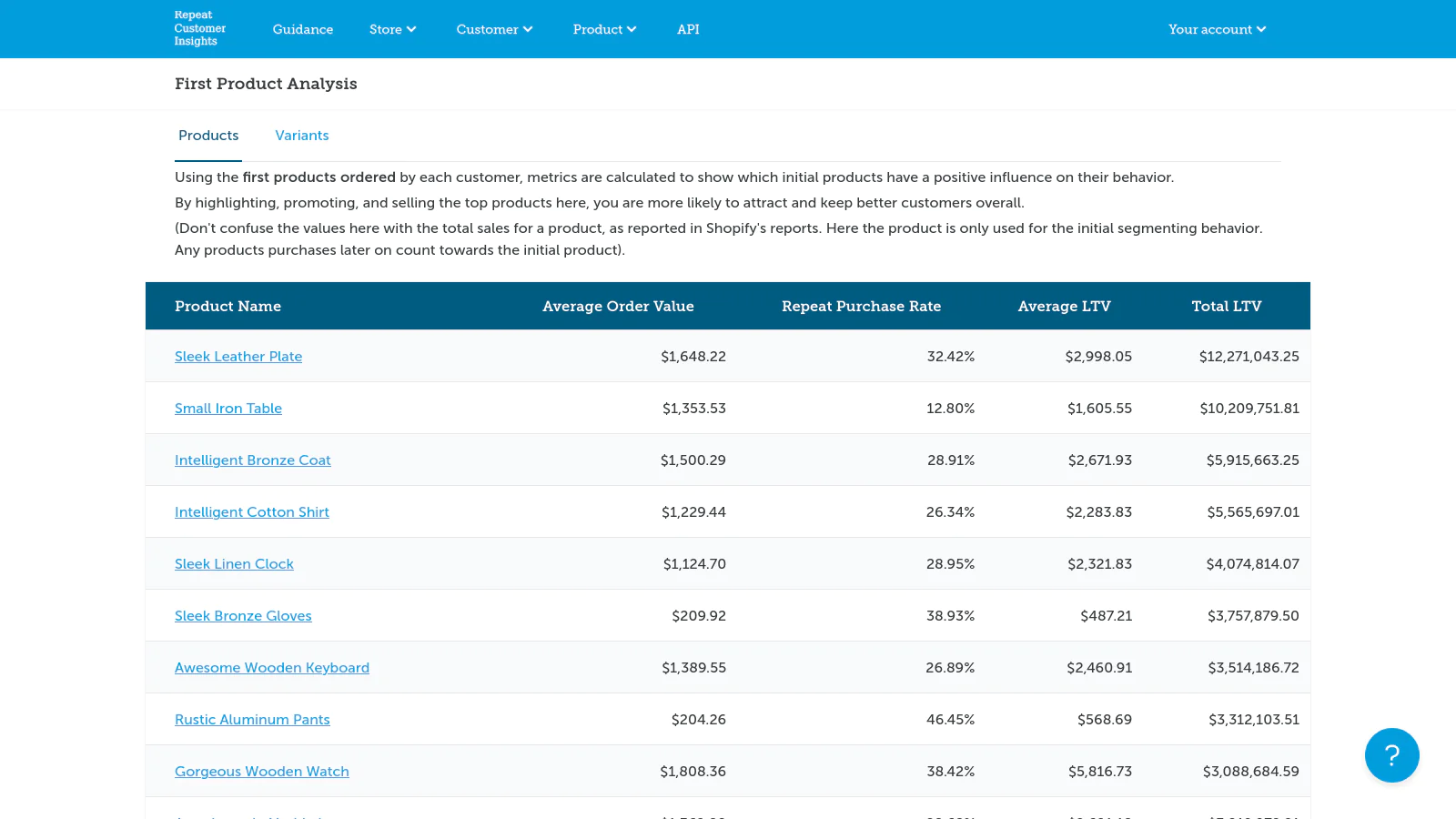
Task: Click the help question mark button
Action: (x=1391, y=755)
